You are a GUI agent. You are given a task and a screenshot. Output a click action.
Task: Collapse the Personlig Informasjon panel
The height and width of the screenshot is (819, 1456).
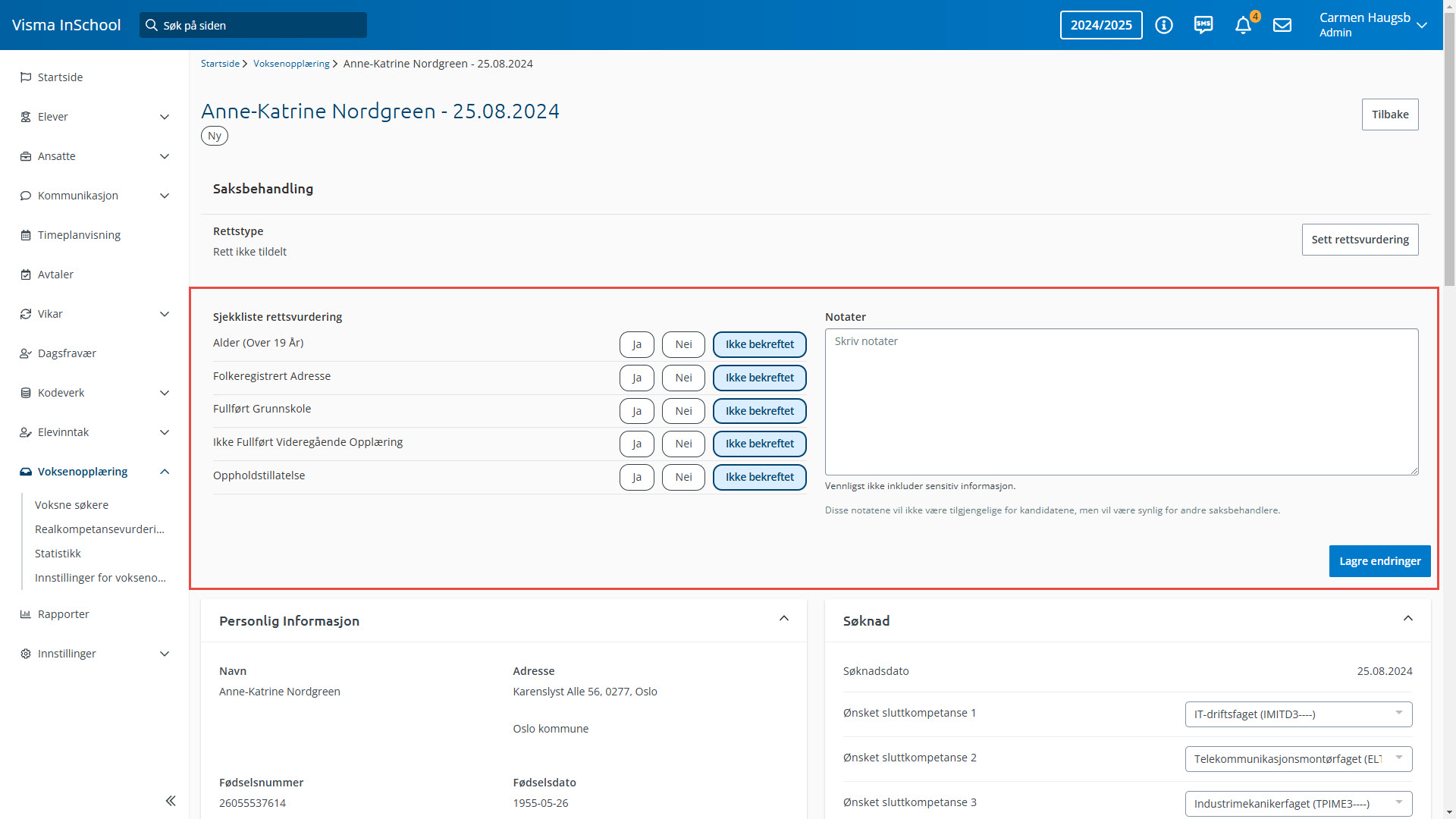click(x=784, y=619)
